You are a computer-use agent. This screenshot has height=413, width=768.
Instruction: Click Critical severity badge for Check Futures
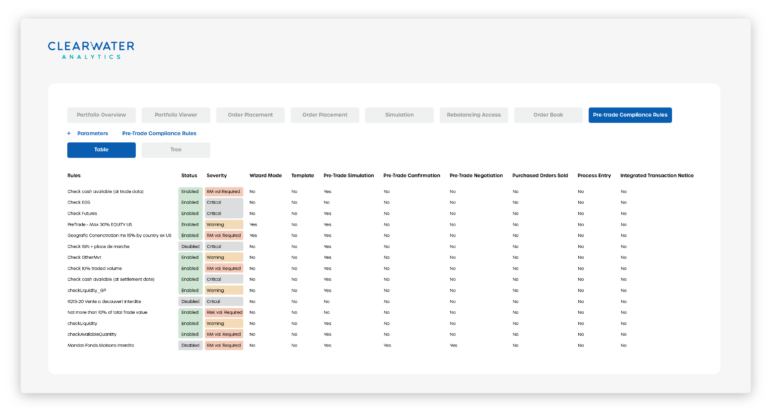223,213
